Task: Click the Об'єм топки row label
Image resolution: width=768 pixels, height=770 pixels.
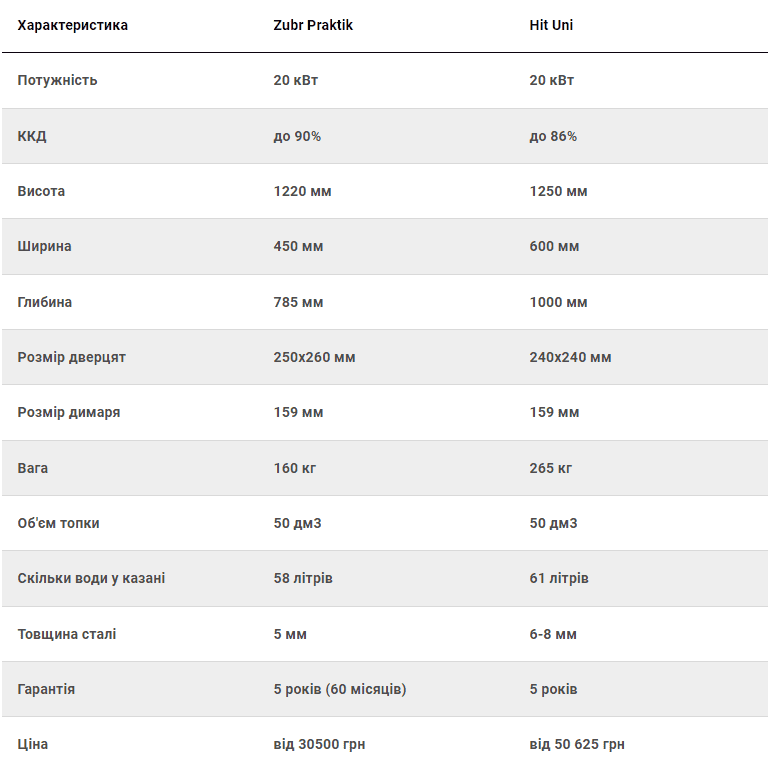Action: click(x=58, y=523)
